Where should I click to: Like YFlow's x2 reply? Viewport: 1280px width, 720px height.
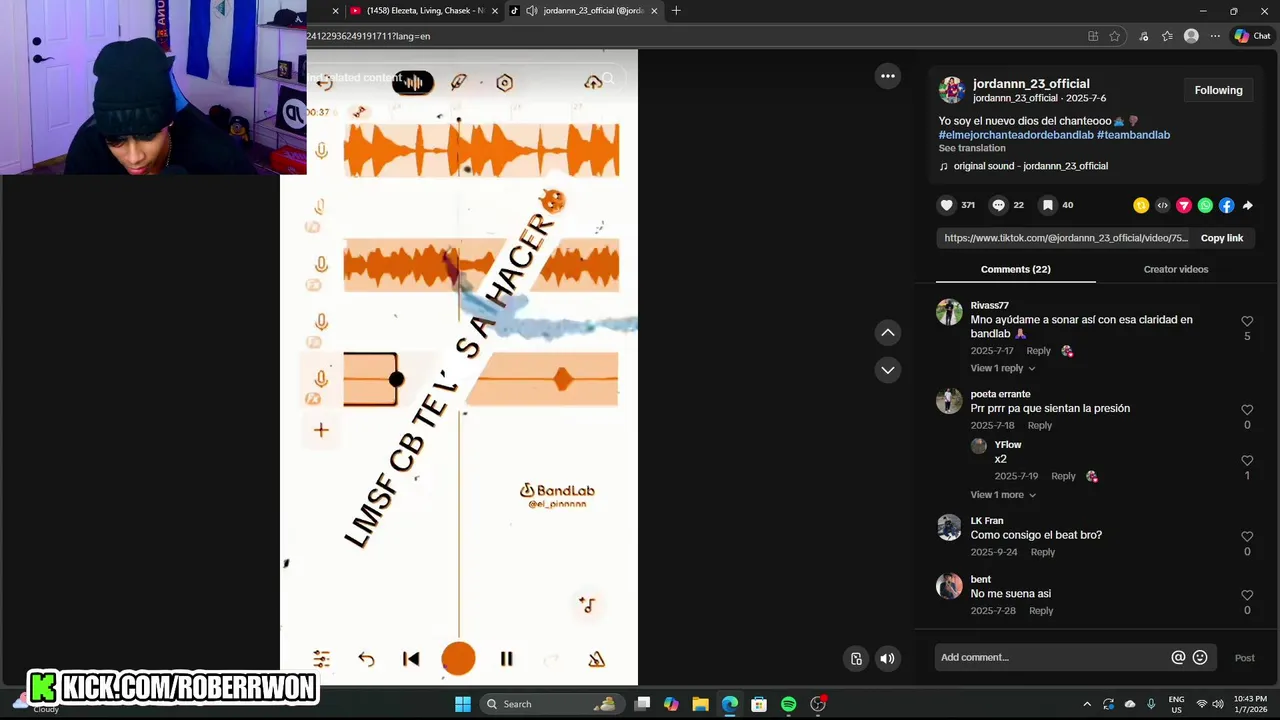pyautogui.click(x=1247, y=461)
